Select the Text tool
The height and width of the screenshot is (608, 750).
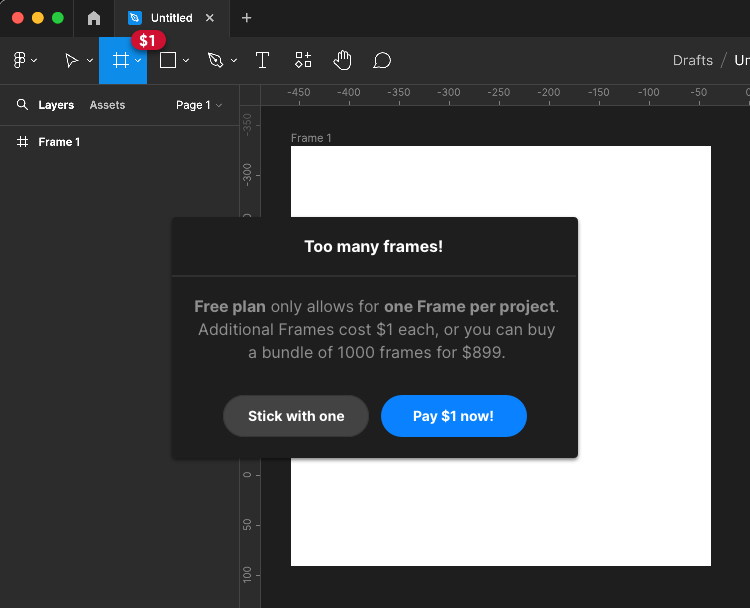point(262,60)
